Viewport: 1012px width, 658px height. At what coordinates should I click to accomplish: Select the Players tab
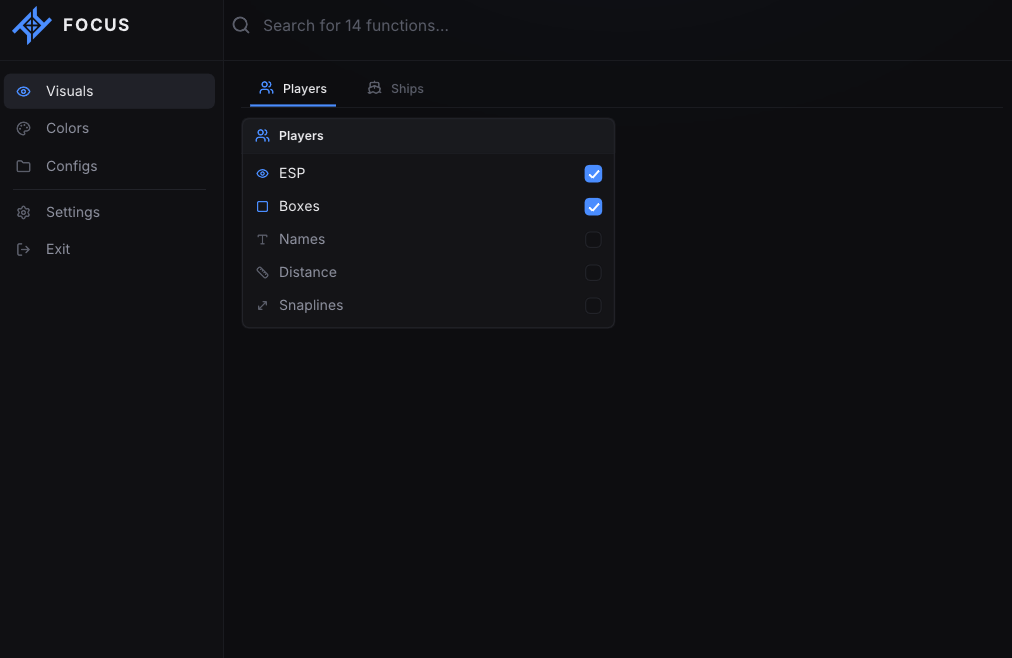(292, 88)
